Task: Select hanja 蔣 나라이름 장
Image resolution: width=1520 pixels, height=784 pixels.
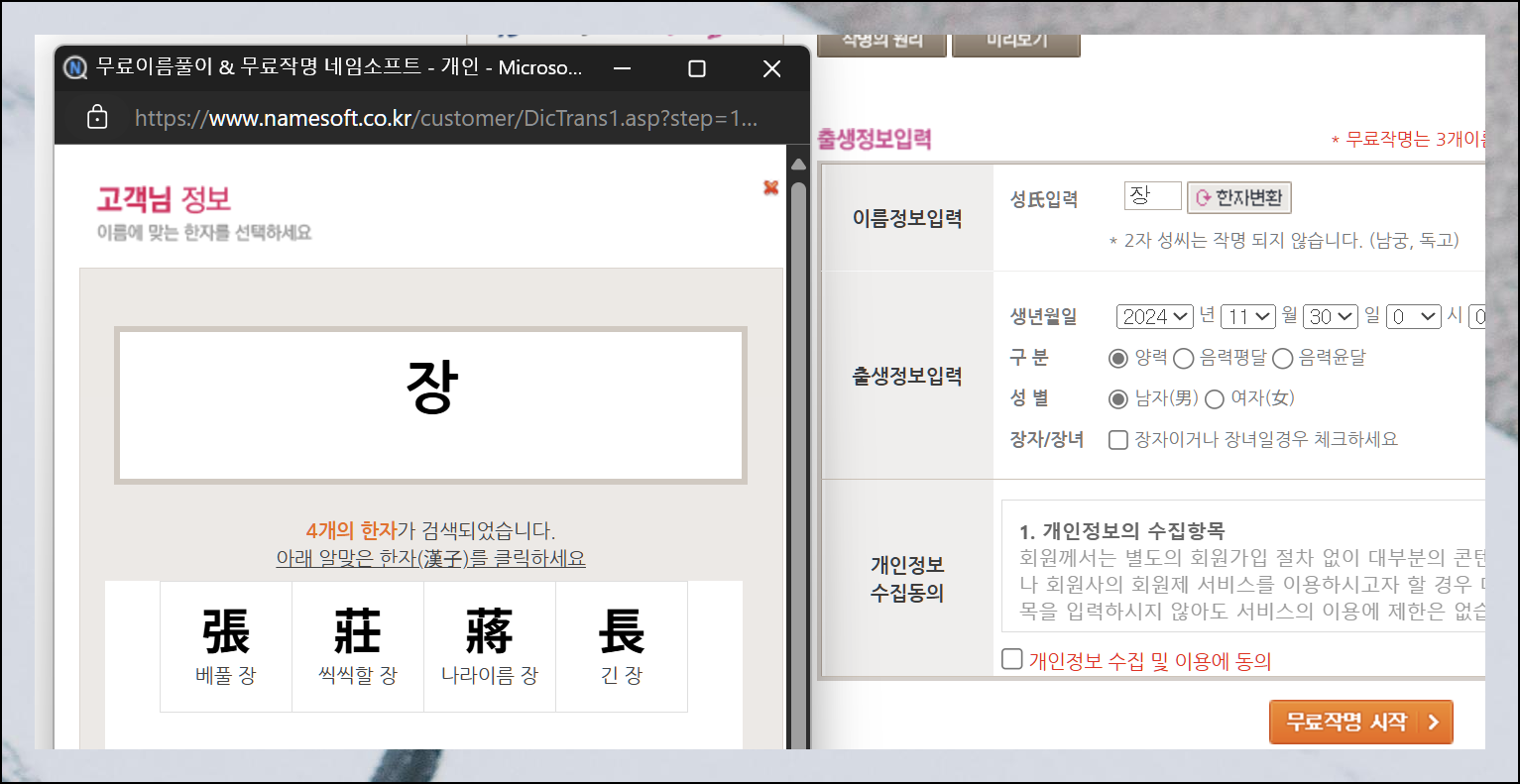Action: (x=490, y=646)
